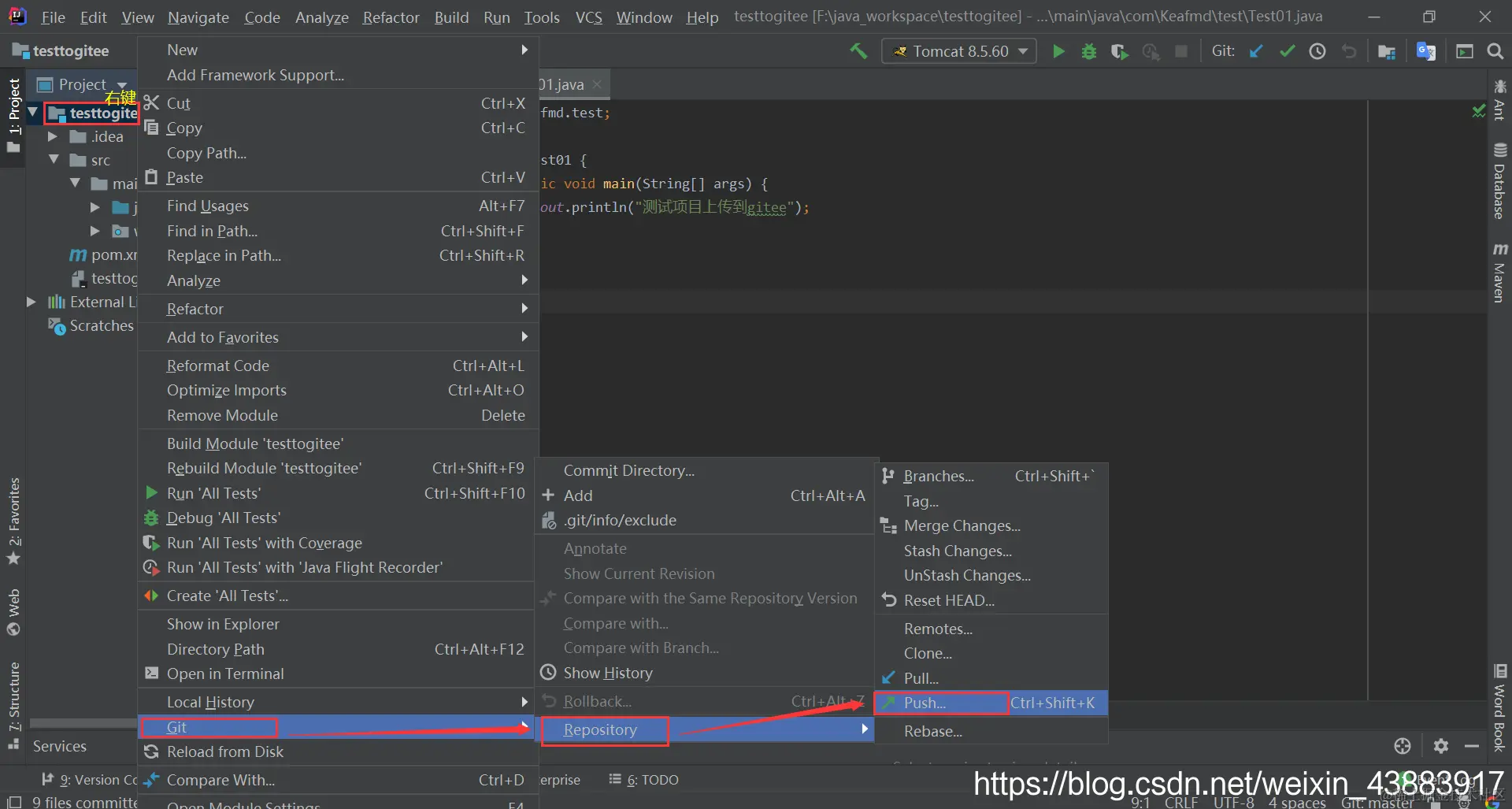Click the Stop run square icon

click(1181, 51)
